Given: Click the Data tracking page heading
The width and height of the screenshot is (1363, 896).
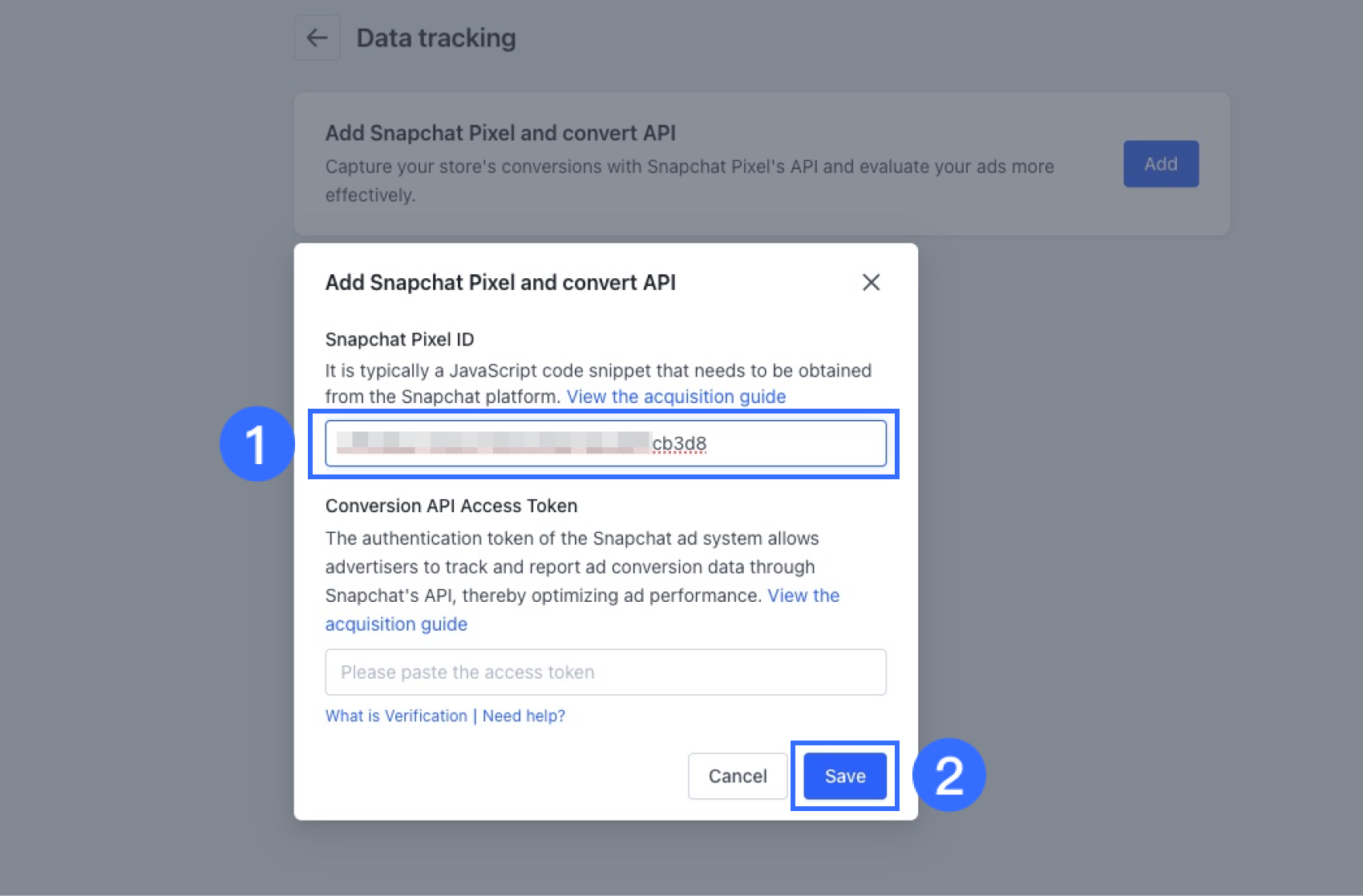Looking at the screenshot, I should (436, 38).
